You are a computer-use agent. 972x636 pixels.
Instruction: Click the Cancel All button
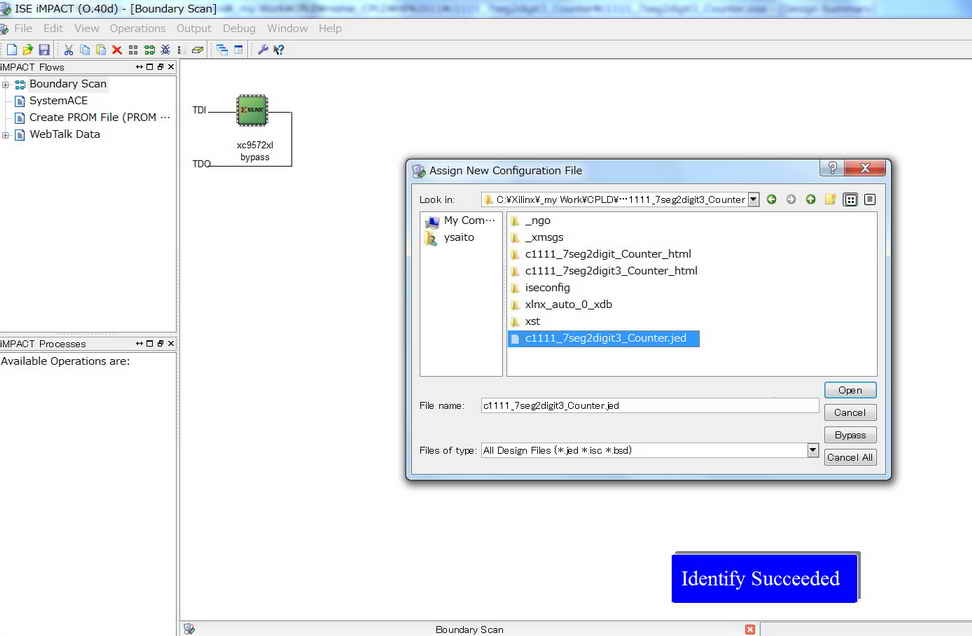(850, 457)
